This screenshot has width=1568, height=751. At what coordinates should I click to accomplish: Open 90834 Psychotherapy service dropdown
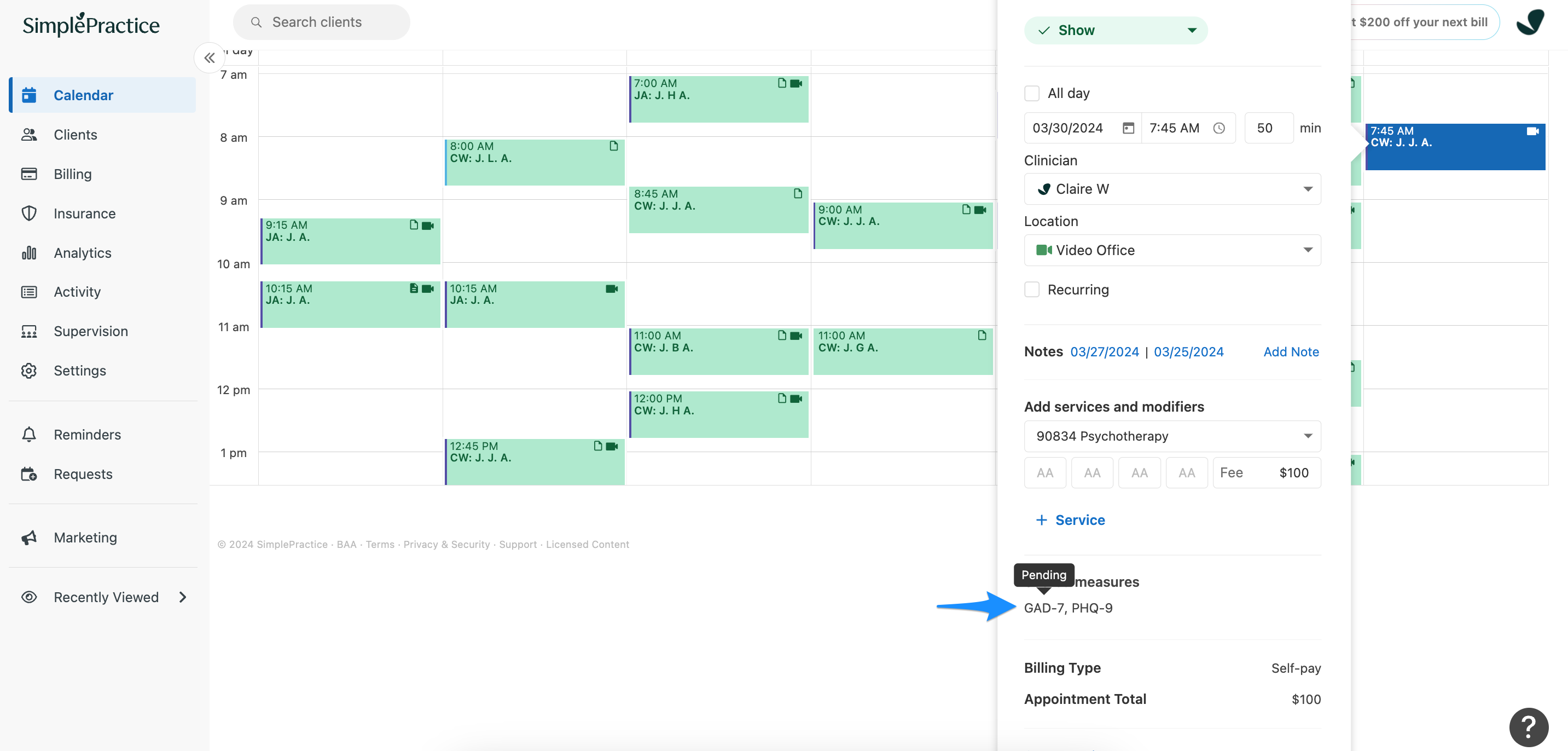coord(1172,436)
